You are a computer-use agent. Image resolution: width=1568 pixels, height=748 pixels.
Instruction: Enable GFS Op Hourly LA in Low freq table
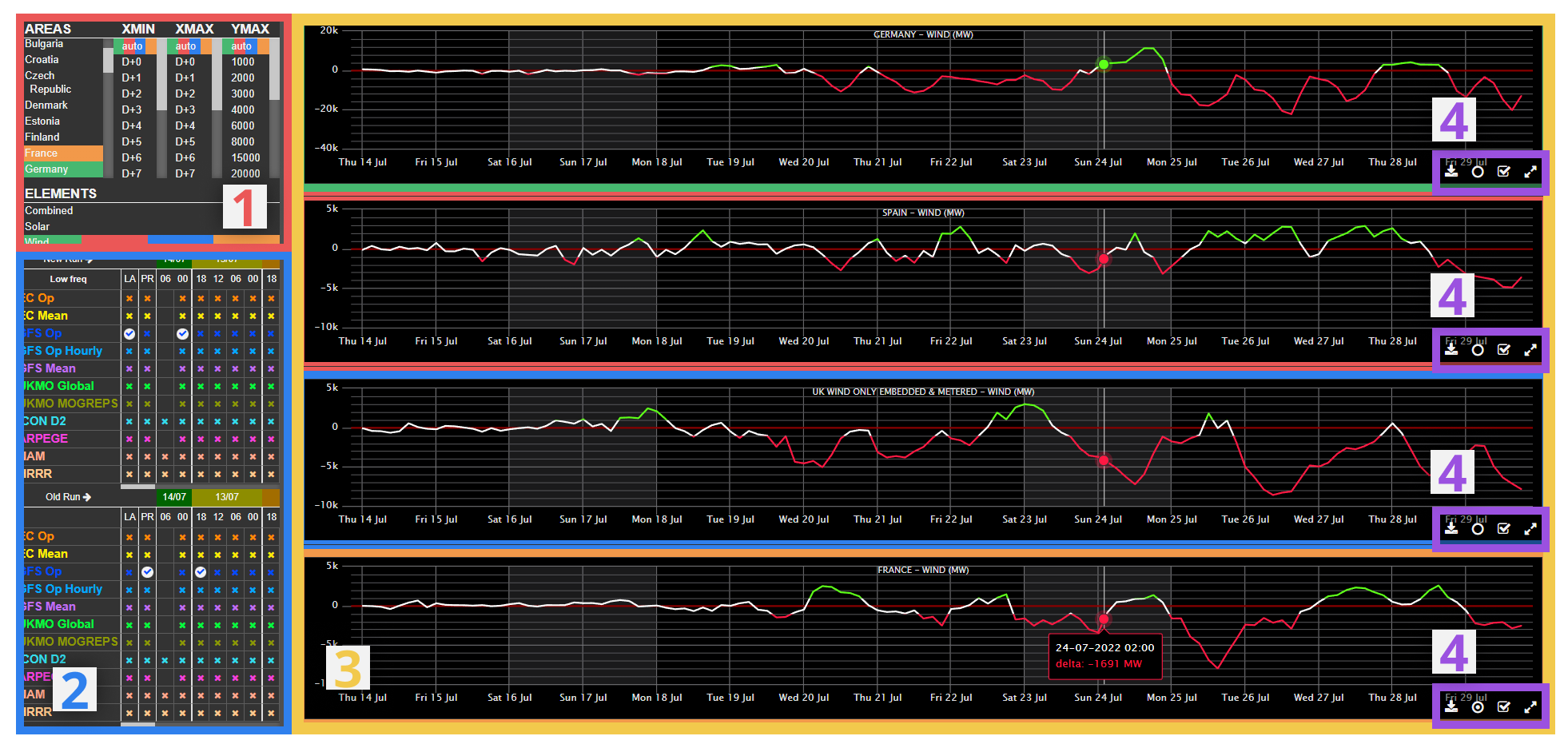(x=129, y=351)
